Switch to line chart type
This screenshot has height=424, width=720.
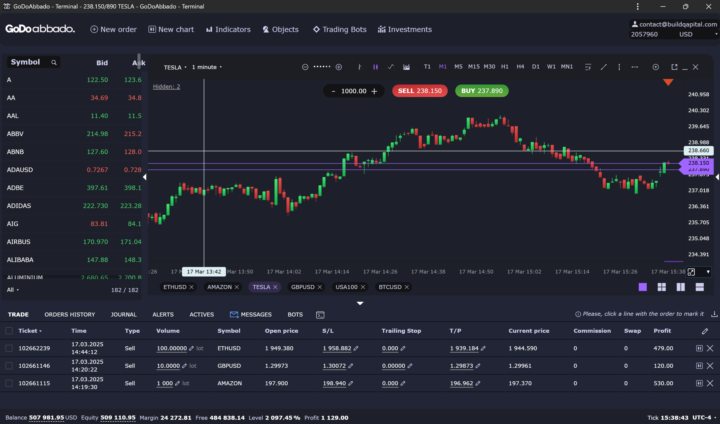[391, 67]
